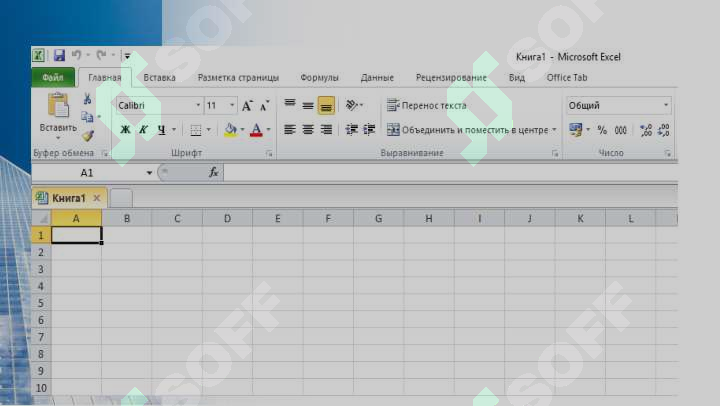Screen dimensions: 720x406
Task: Align cell text to top
Action: [x=290, y=105]
